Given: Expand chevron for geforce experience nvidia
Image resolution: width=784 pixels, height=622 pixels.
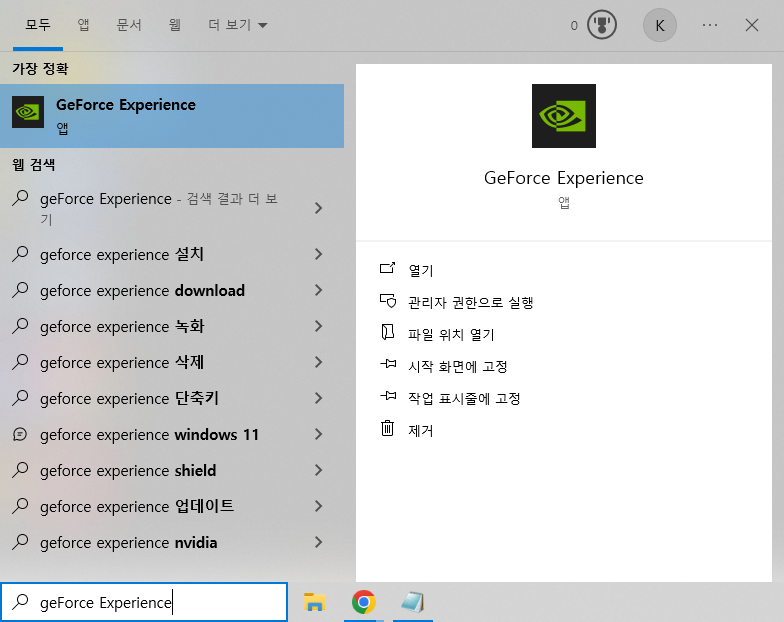Looking at the screenshot, I should pyautogui.click(x=318, y=542).
